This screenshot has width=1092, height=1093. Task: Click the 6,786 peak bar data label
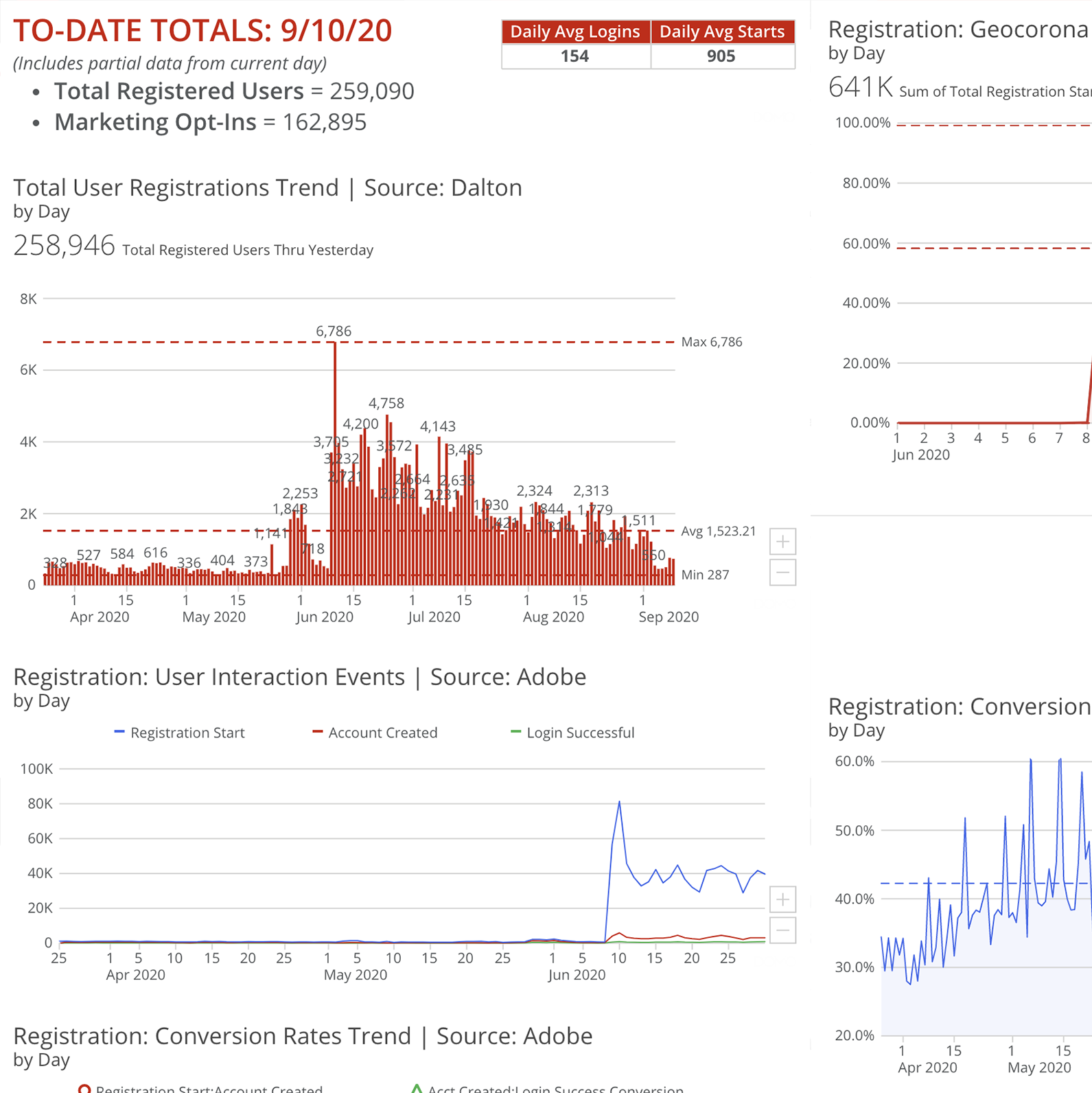pyautogui.click(x=334, y=332)
